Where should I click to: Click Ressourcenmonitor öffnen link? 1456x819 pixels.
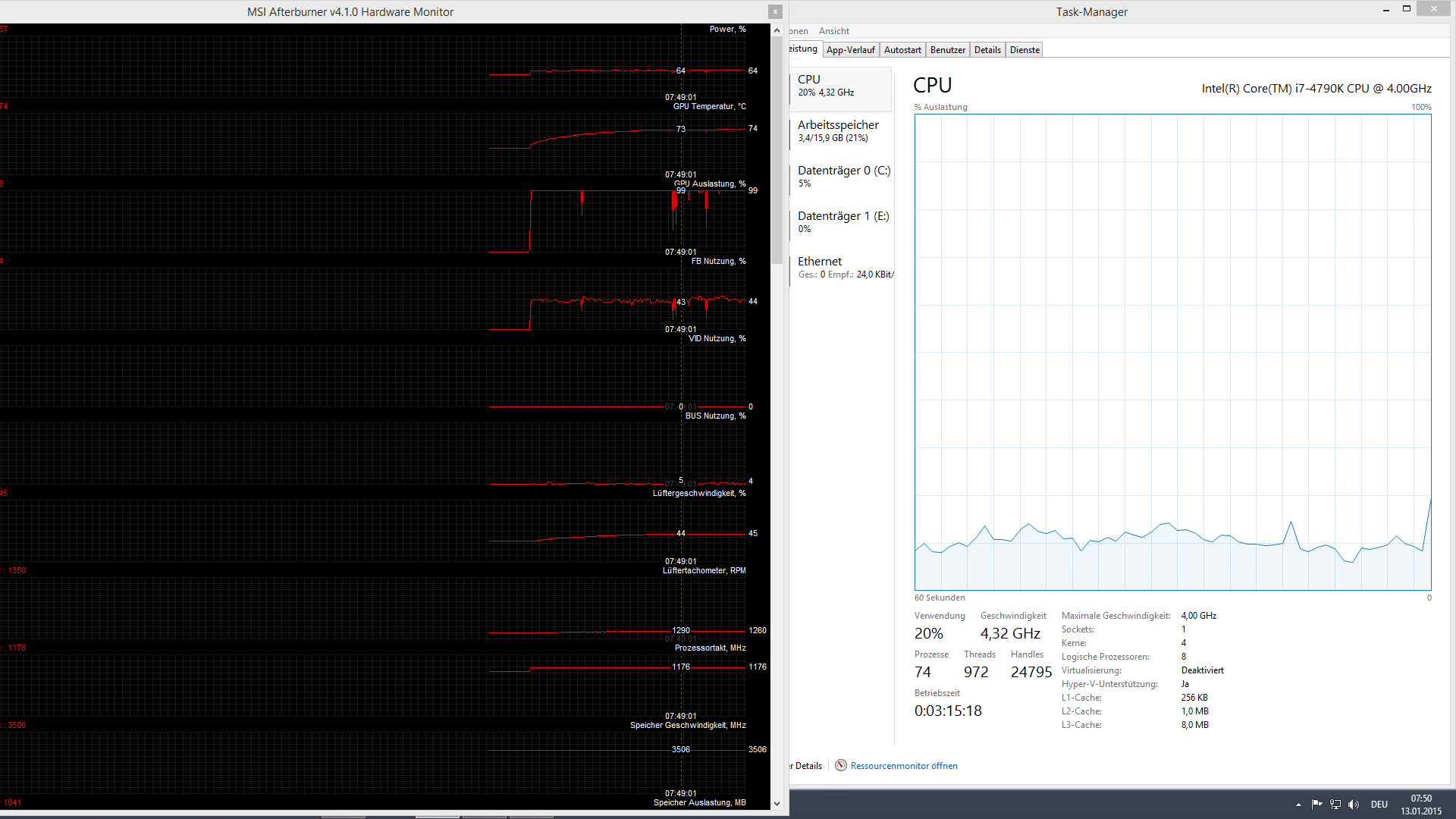coord(904,766)
